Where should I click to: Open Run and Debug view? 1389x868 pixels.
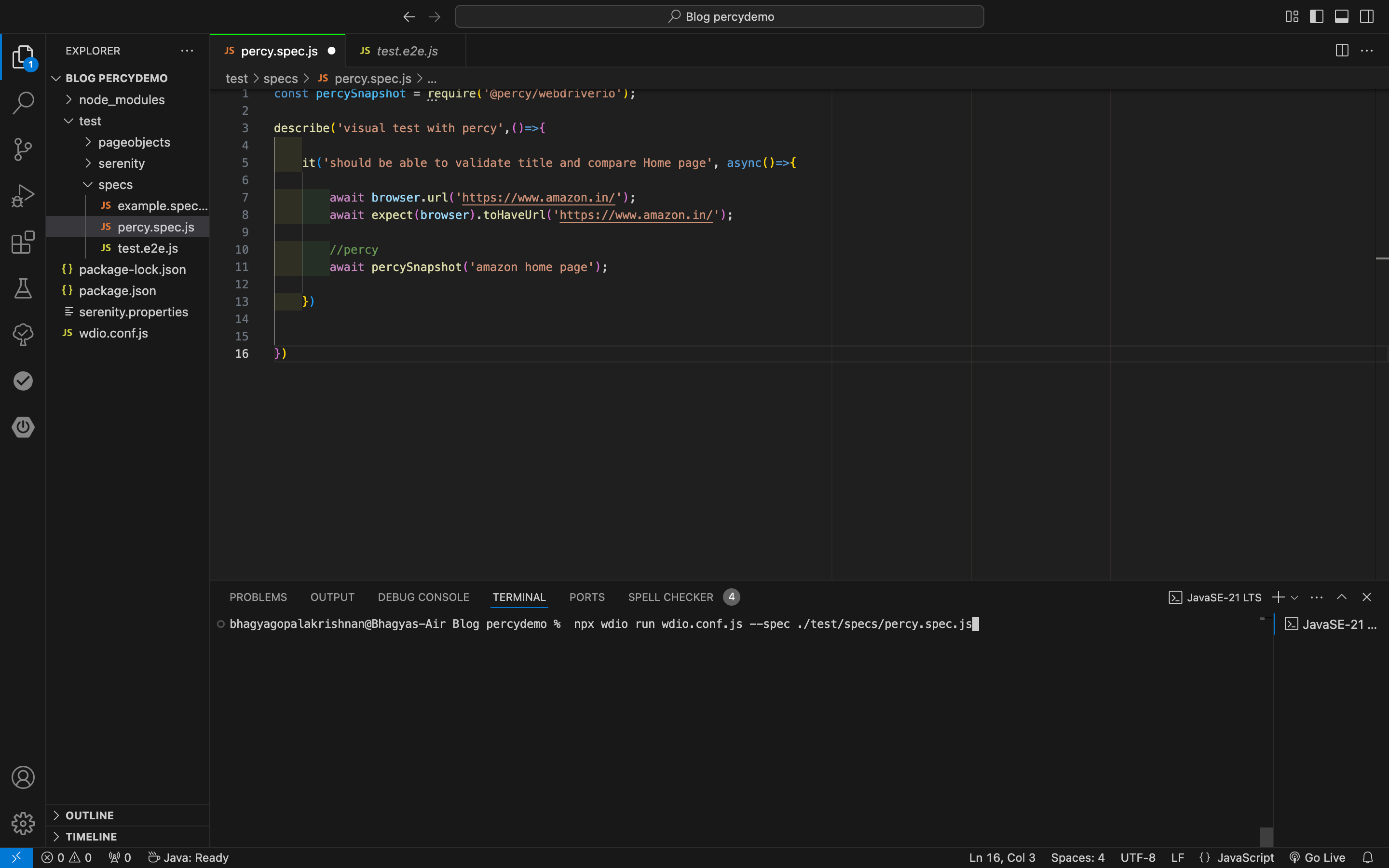(x=23, y=196)
